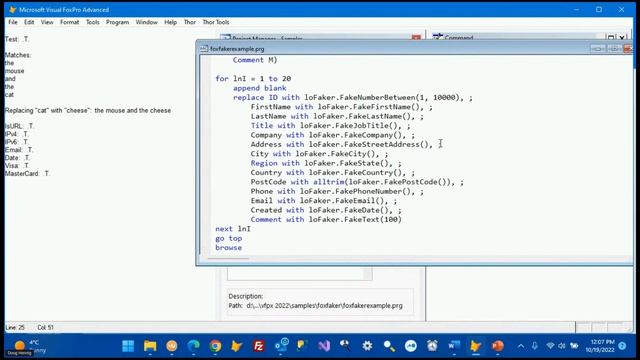Show hidden system tray icons

[x=521, y=346]
